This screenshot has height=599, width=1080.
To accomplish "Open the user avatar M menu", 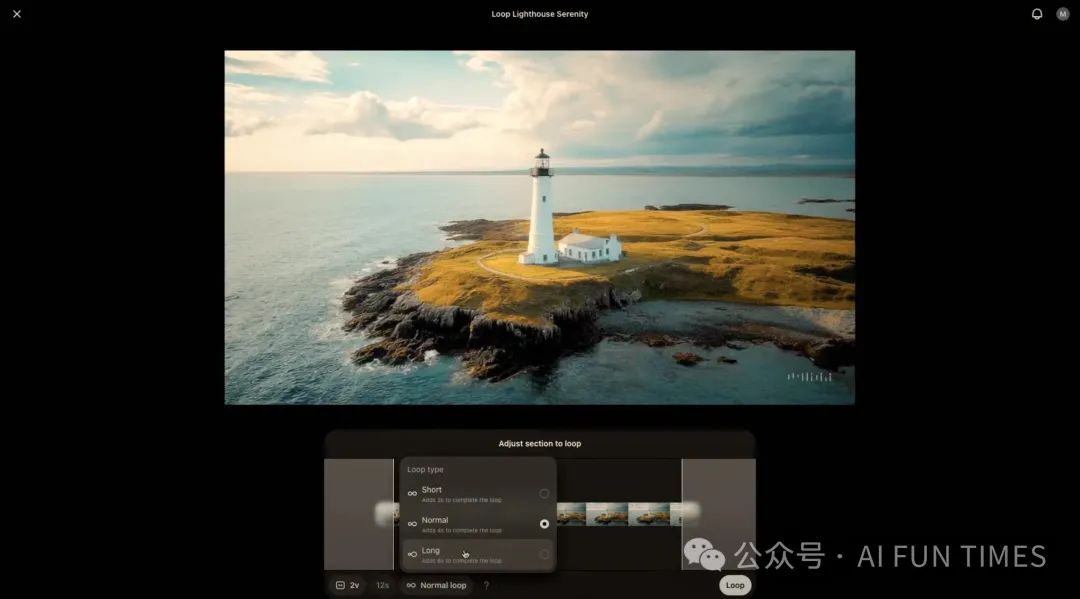I will click(1063, 14).
